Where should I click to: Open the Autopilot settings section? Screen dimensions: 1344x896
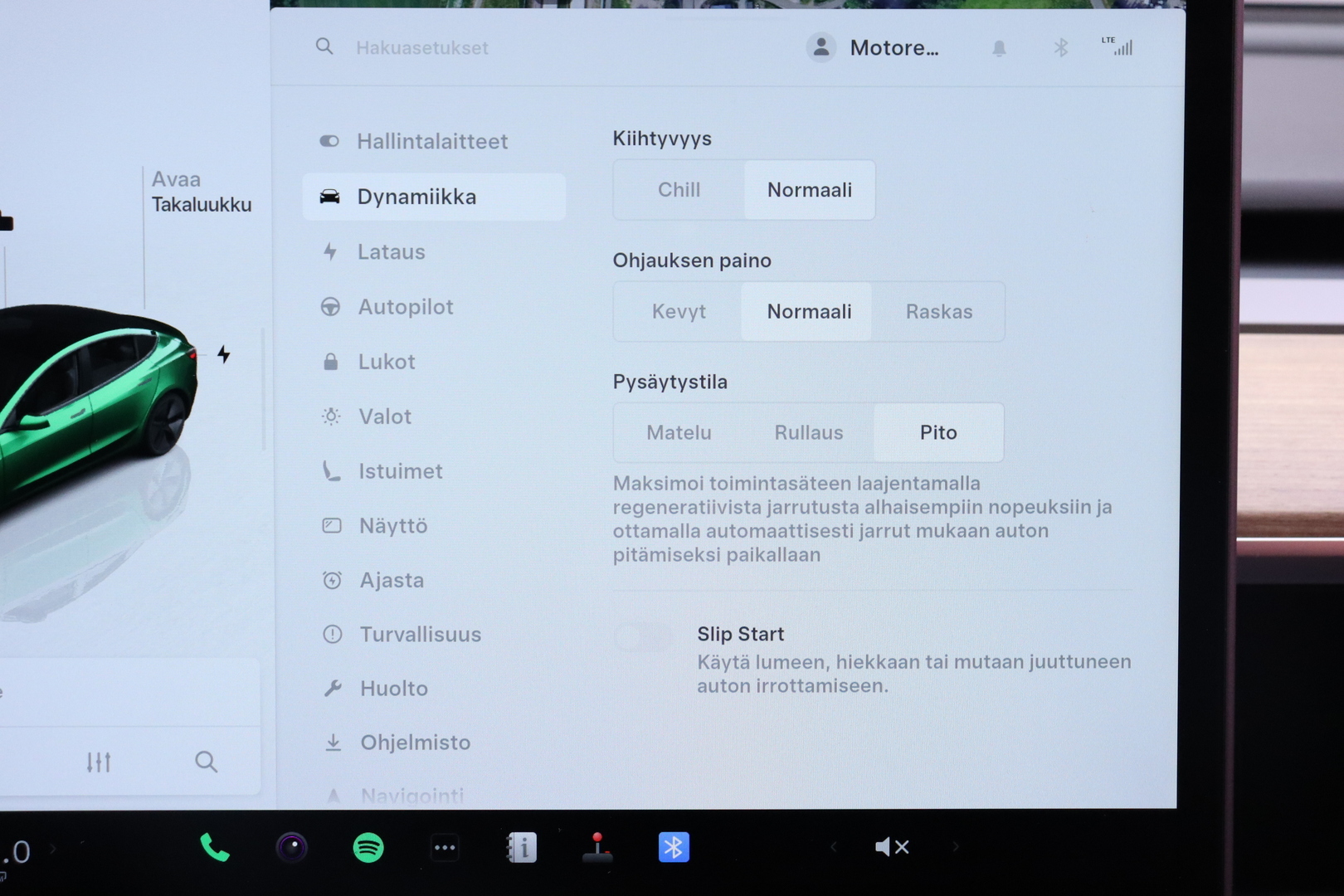click(406, 307)
